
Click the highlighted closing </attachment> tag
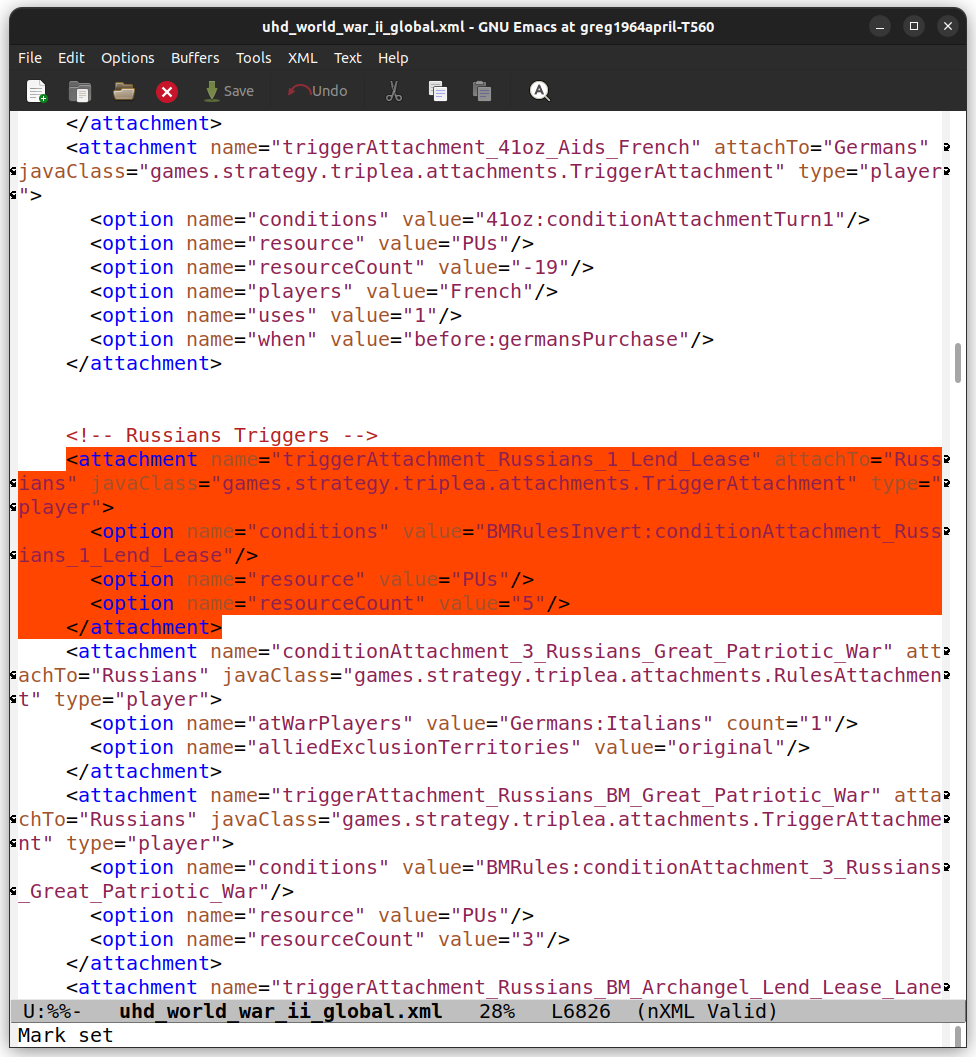click(x=144, y=628)
